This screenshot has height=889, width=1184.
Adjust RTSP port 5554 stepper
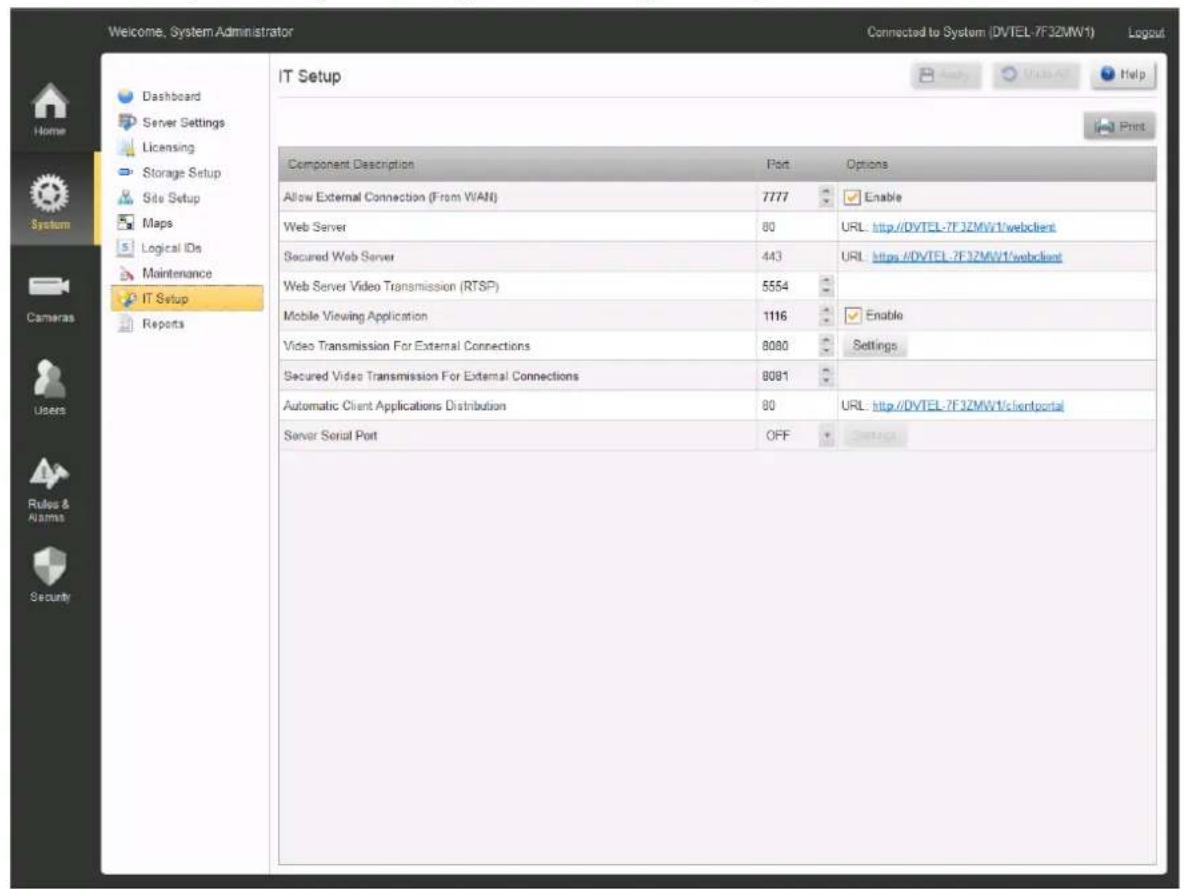click(x=826, y=286)
